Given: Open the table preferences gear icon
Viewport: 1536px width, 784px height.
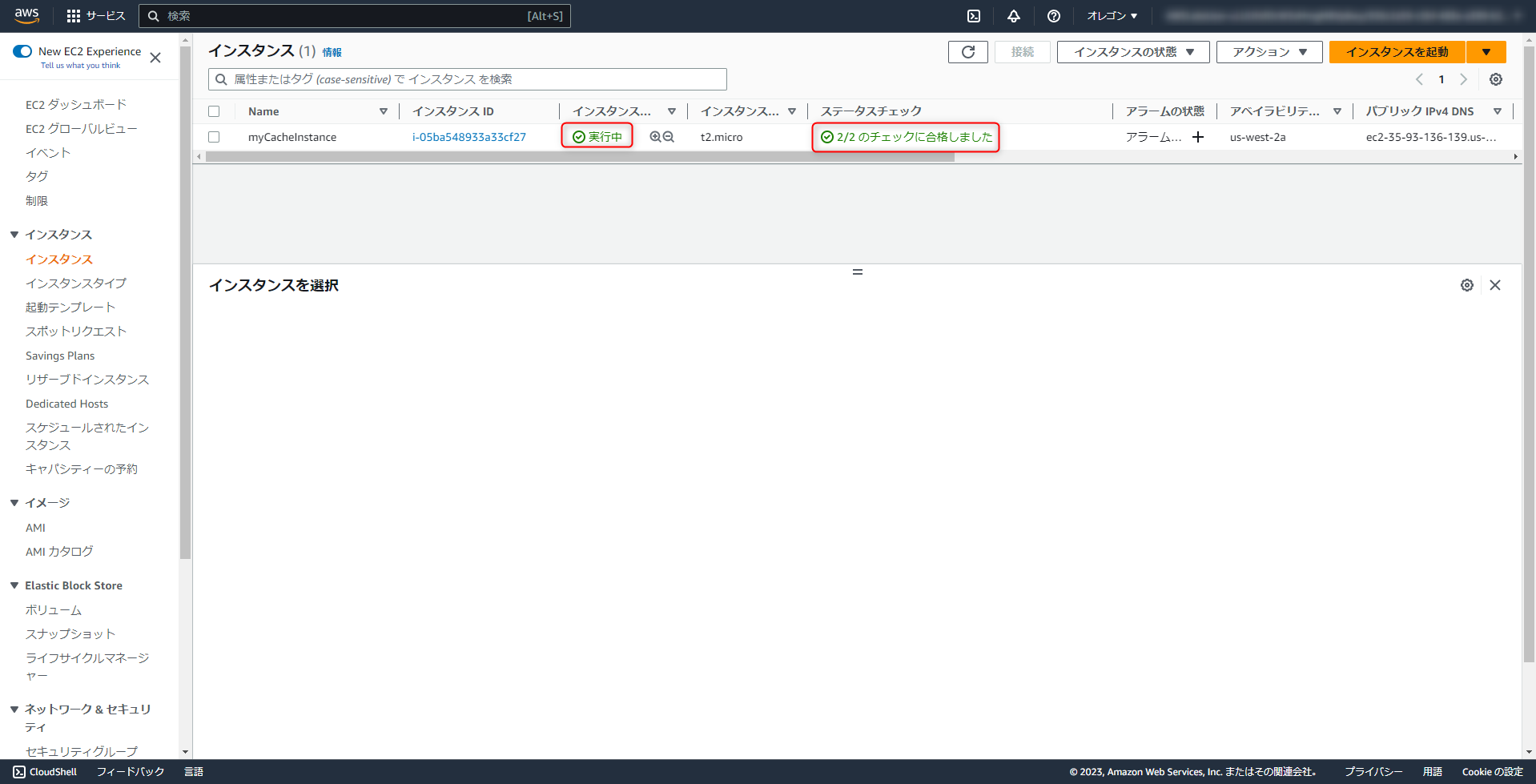Looking at the screenshot, I should pyautogui.click(x=1495, y=79).
